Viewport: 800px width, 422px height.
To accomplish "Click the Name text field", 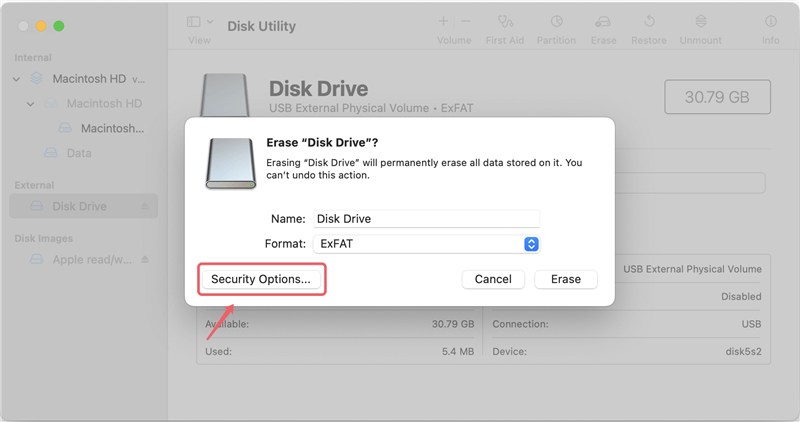I will [427, 218].
